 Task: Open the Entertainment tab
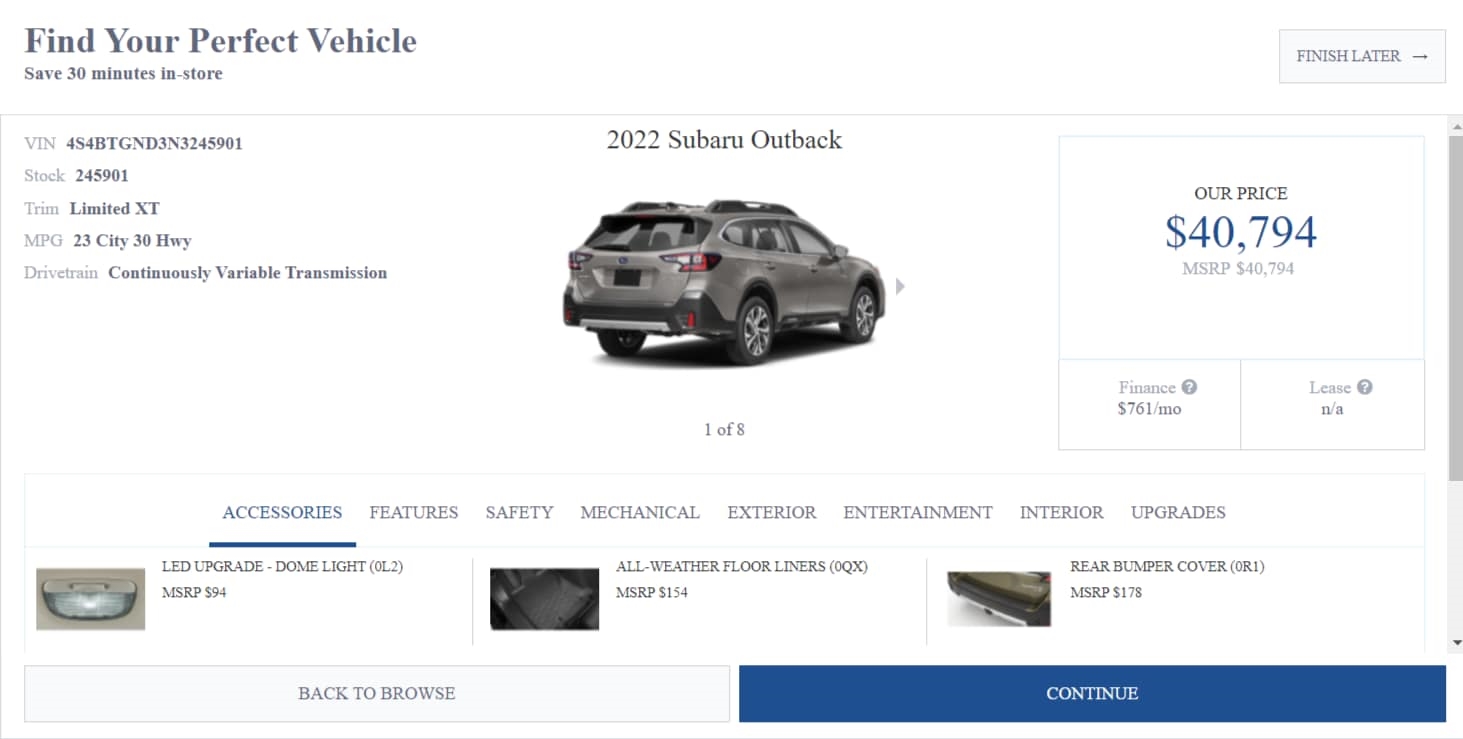tap(917, 512)
